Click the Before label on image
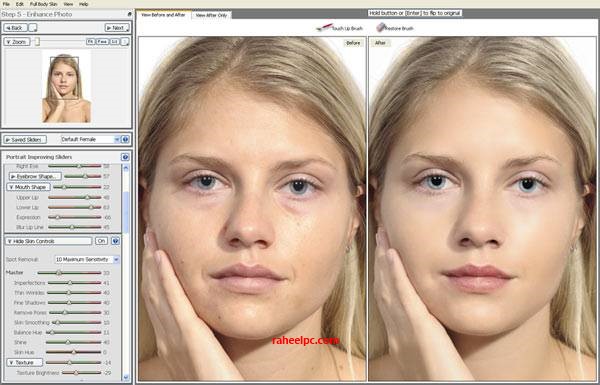The height and width of the screenshot is (385, 600). tap(353, 43)
